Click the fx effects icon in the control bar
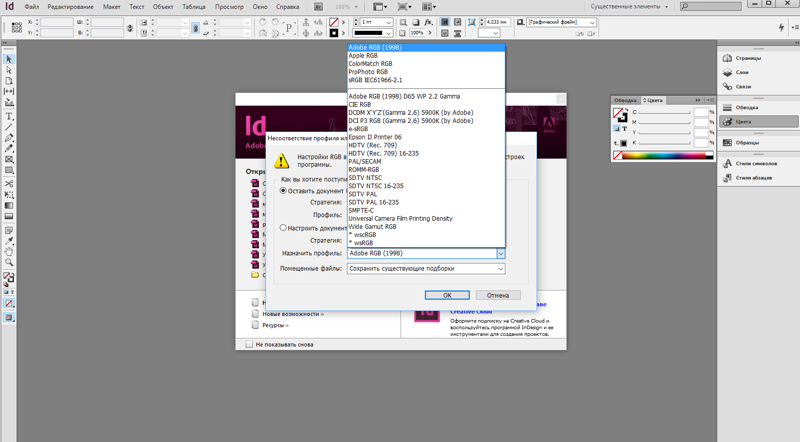Screen dimensions: 800x442 (x=428, y=22)
